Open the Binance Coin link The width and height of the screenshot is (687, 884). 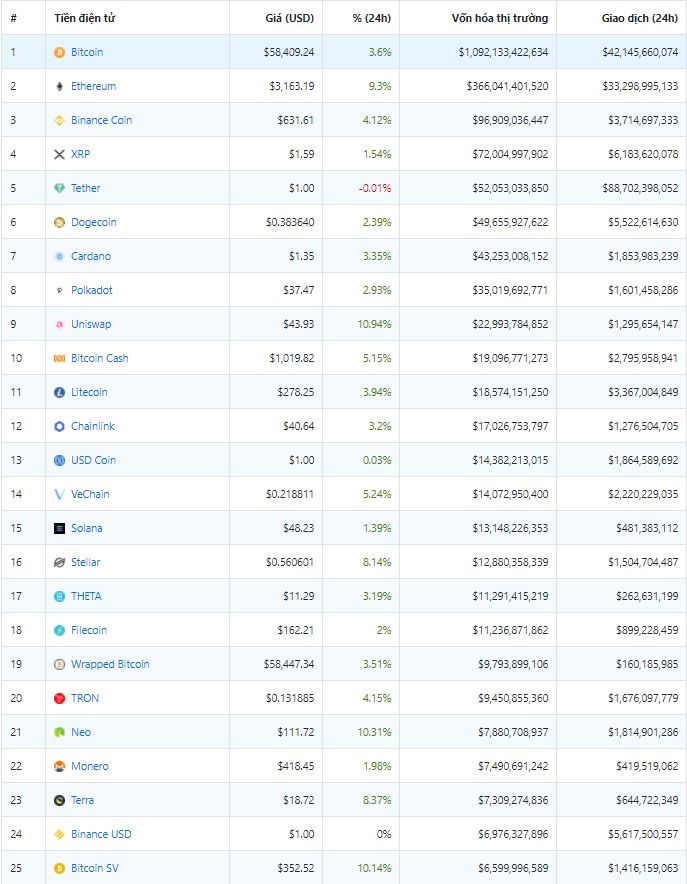click(x=101, y=120)
